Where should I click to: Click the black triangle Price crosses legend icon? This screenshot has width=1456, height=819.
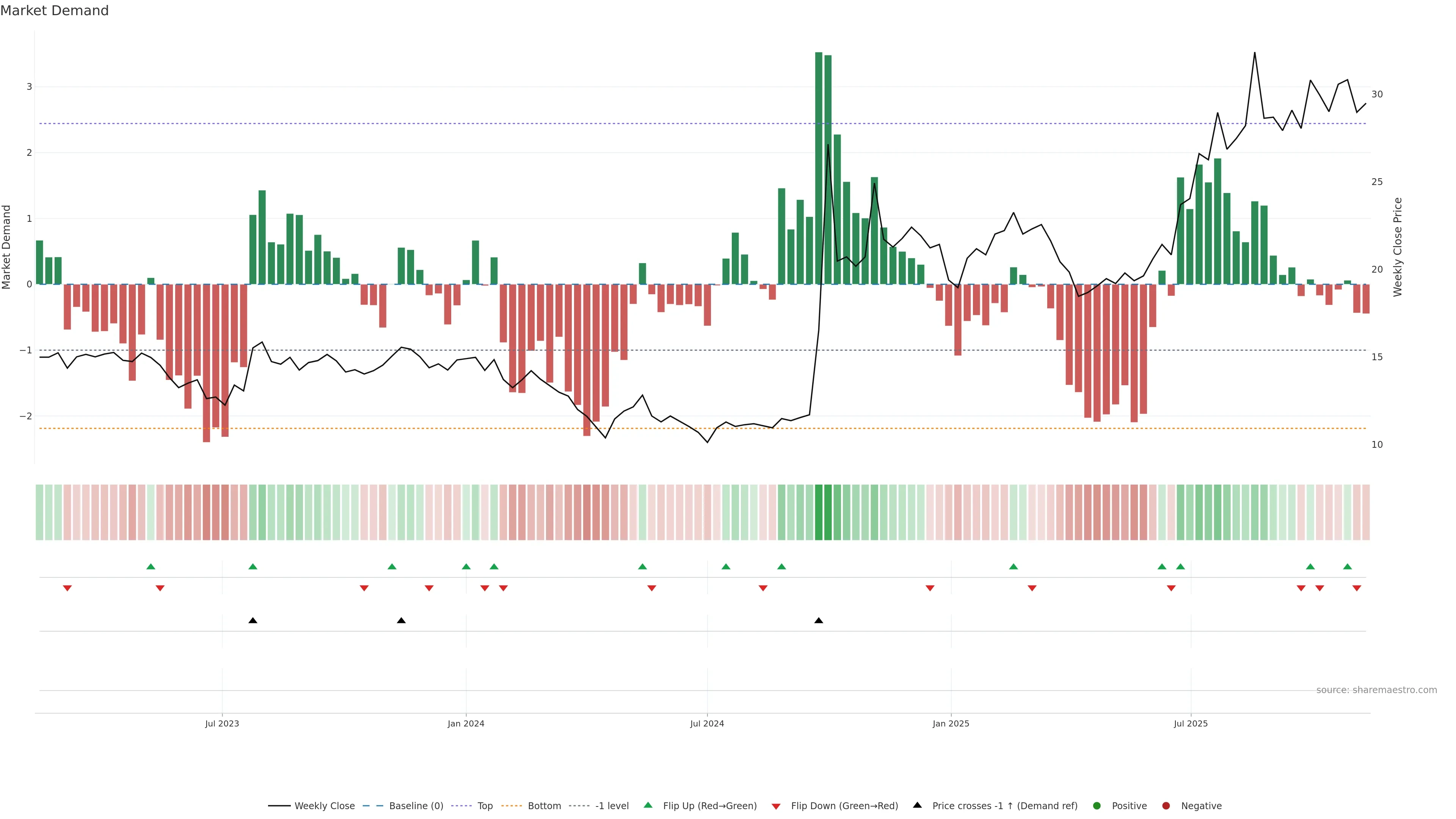(917, 805)
